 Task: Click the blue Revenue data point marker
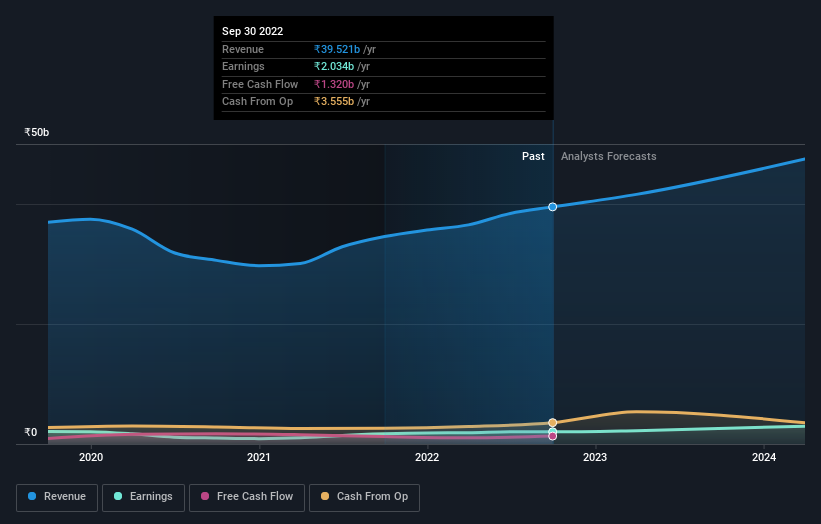(x=552, y=207)
